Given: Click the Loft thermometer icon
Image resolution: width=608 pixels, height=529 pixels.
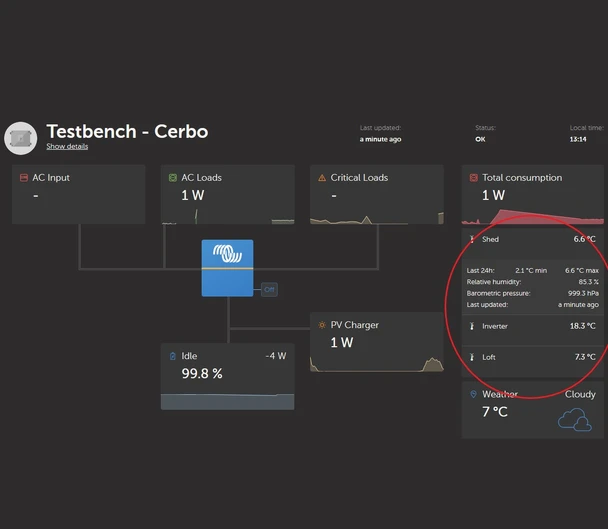Looking at the screenshot, I should [472, 357].
